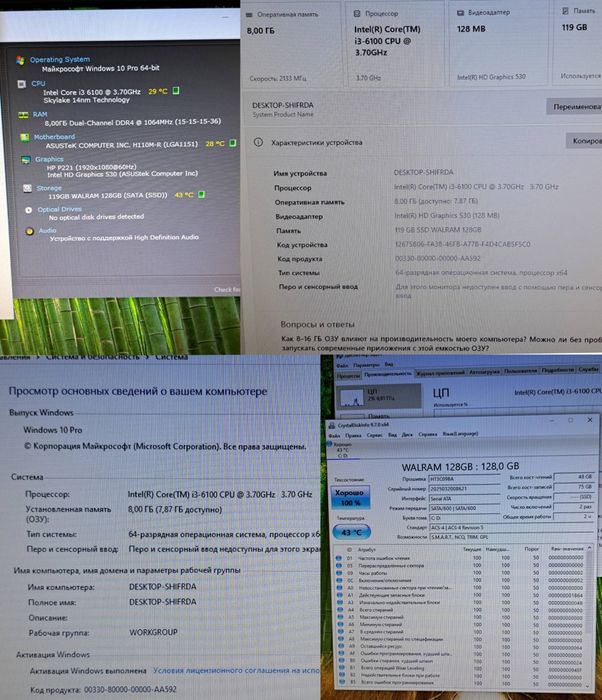This screenshot has height=700, width=602.
Task: Click 119GB WALRAM 128GB storage entry in Speccy
Action: (108, 196)
